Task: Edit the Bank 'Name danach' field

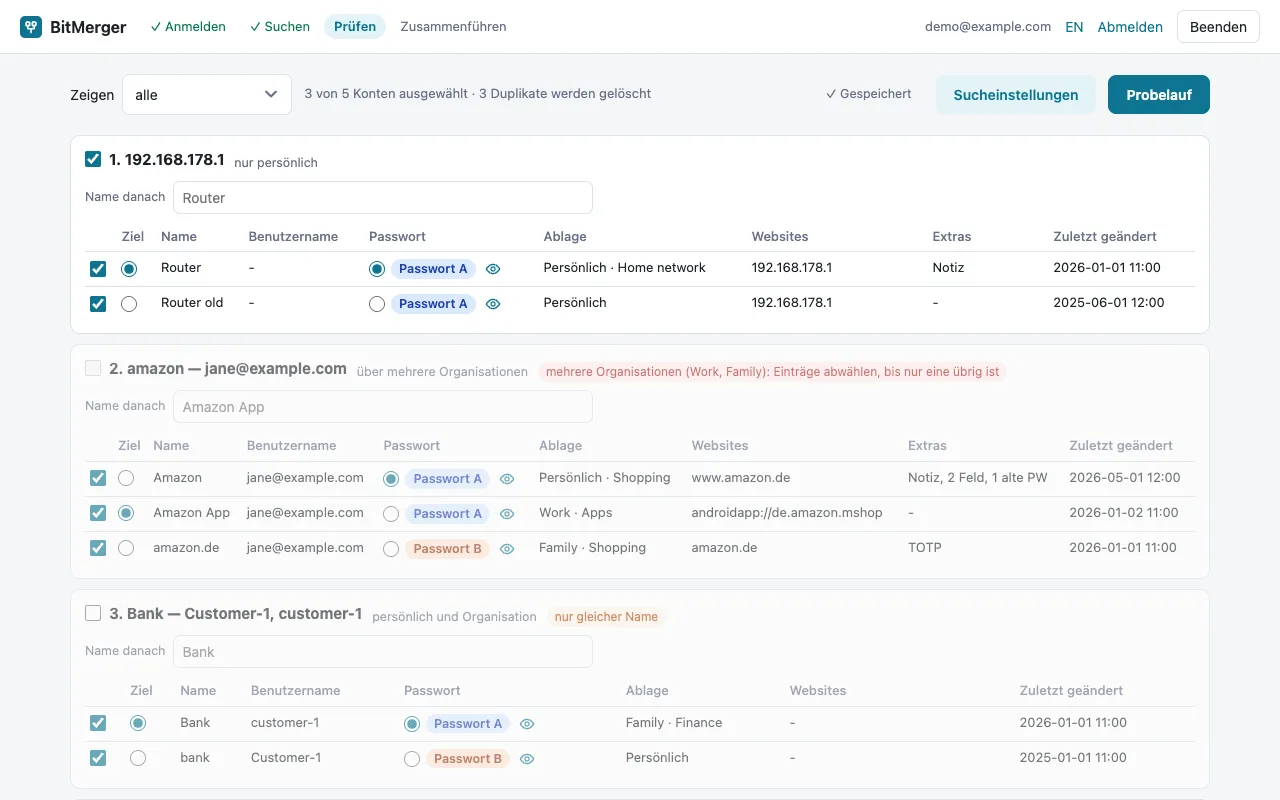Action: 383,651
